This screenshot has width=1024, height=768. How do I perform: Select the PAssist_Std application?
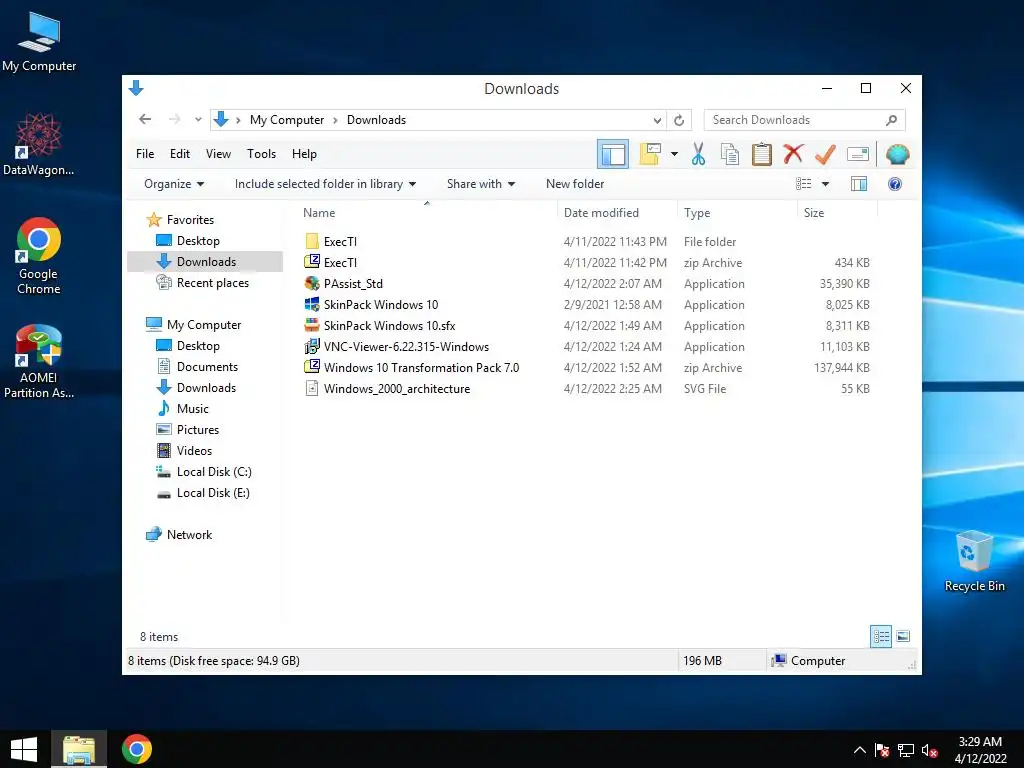click(353, 283)
